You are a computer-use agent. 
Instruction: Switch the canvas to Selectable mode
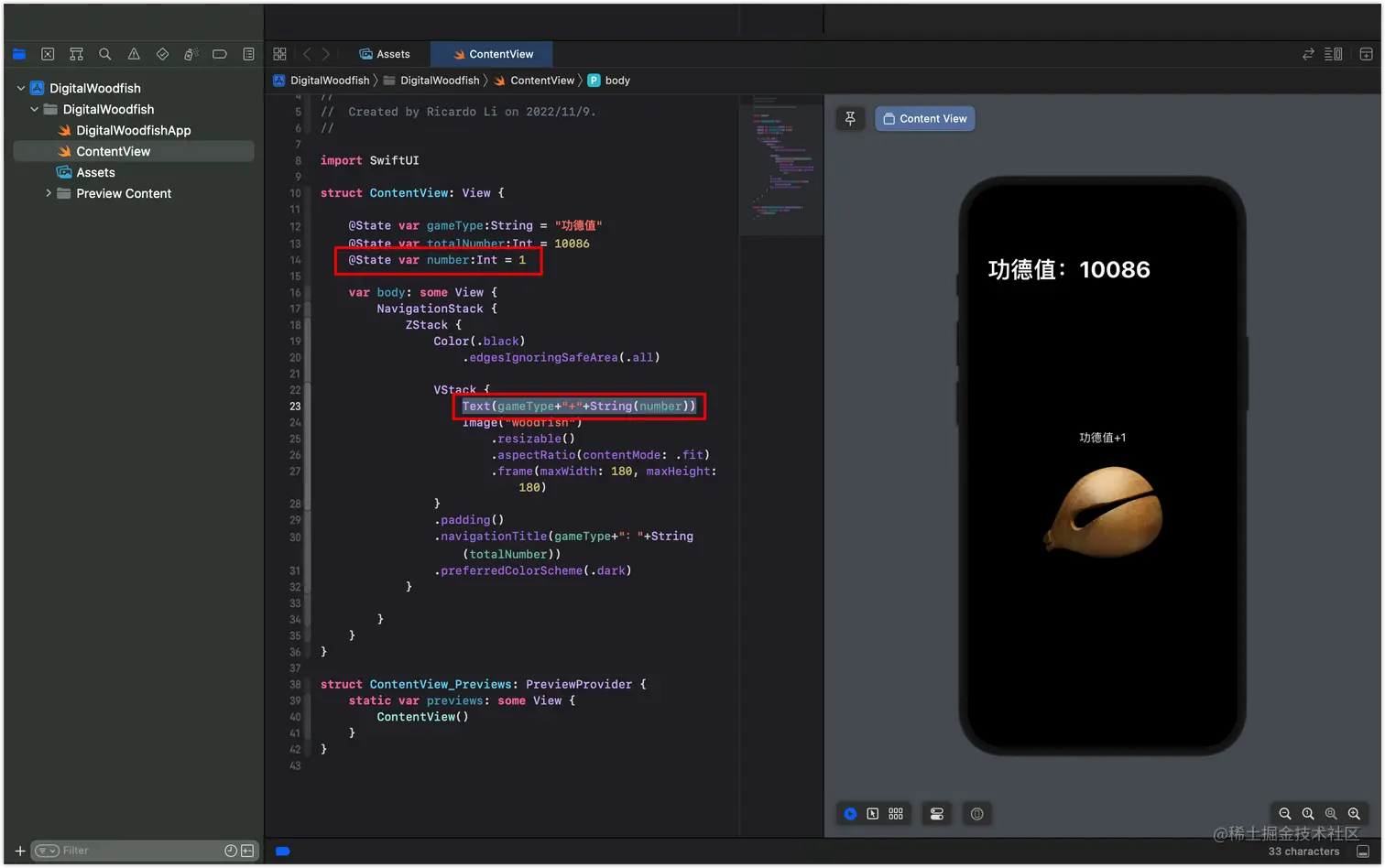coord(873,814)
